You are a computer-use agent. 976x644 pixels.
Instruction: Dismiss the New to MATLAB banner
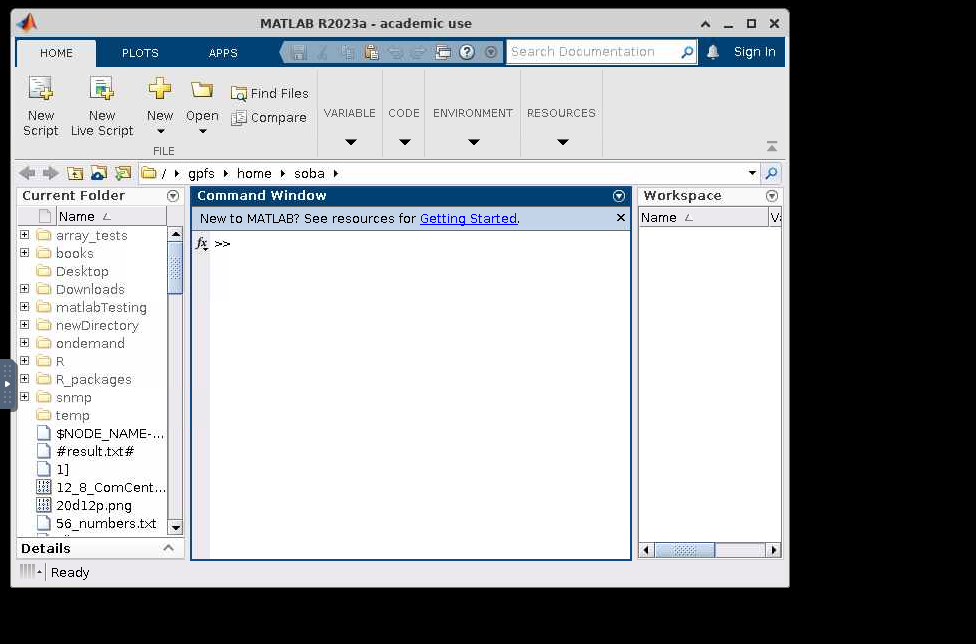[x=621, y=218]
